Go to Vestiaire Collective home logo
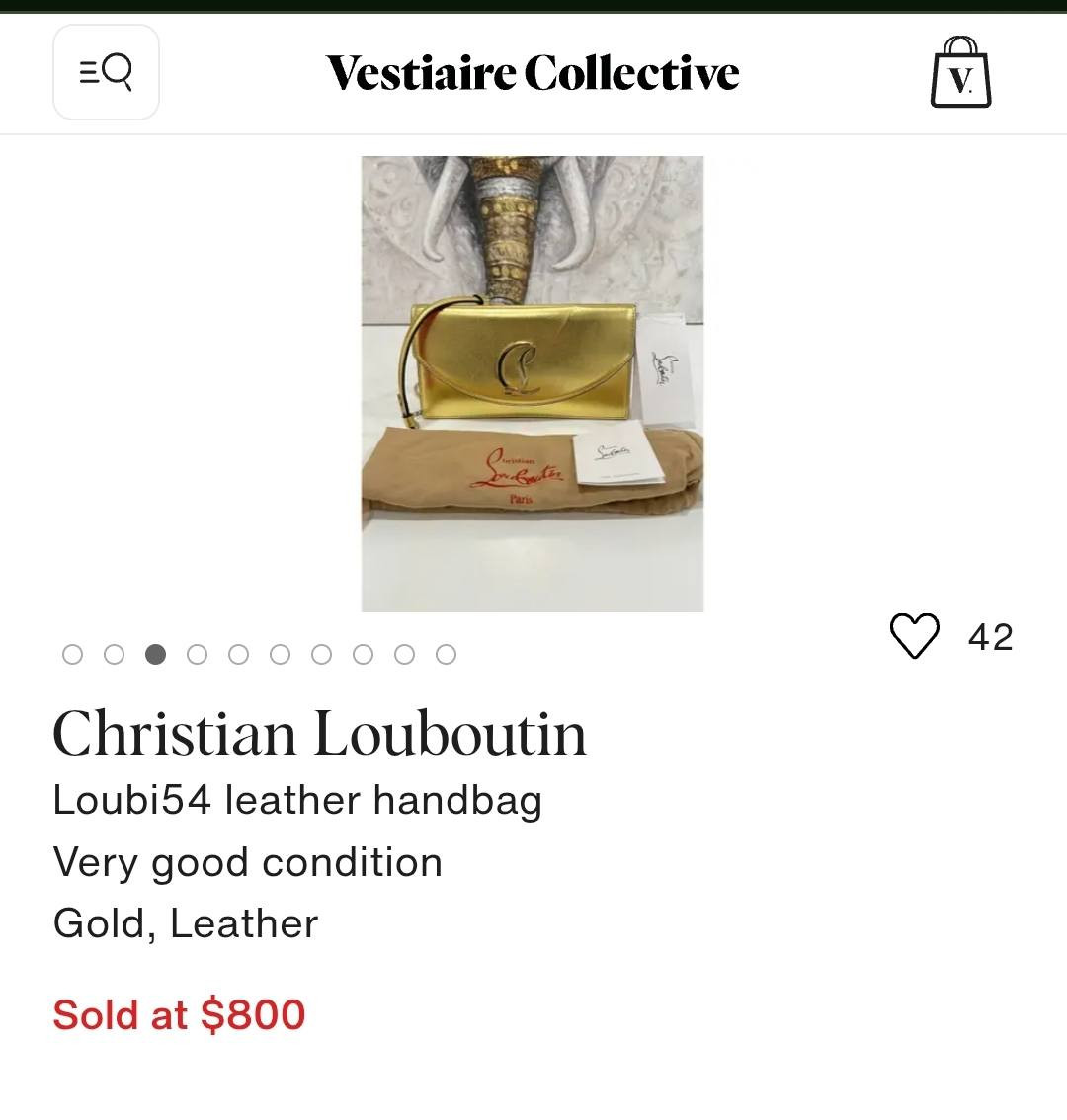 [533, 73]
